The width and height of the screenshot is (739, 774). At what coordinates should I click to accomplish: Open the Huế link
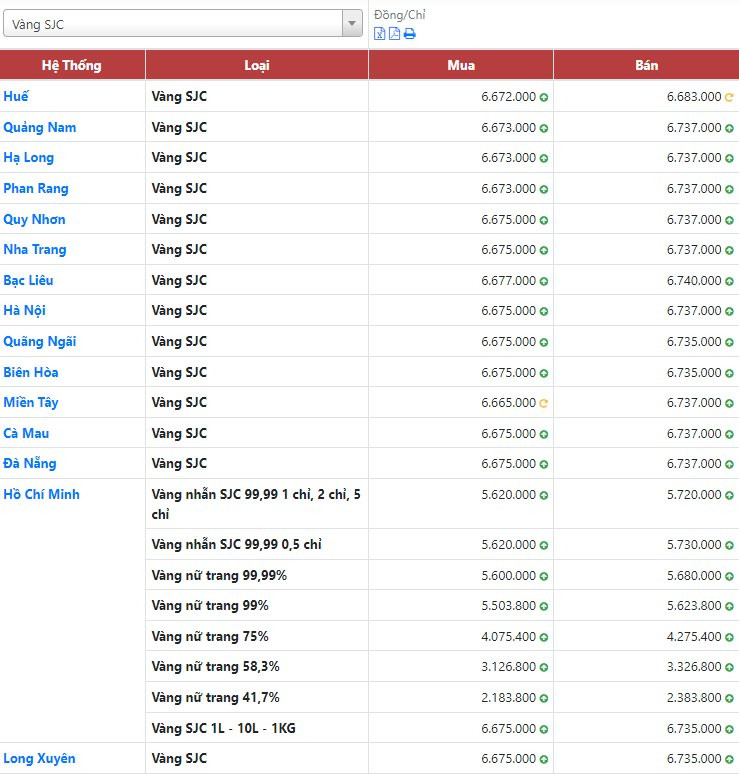(x=16, y=96)
